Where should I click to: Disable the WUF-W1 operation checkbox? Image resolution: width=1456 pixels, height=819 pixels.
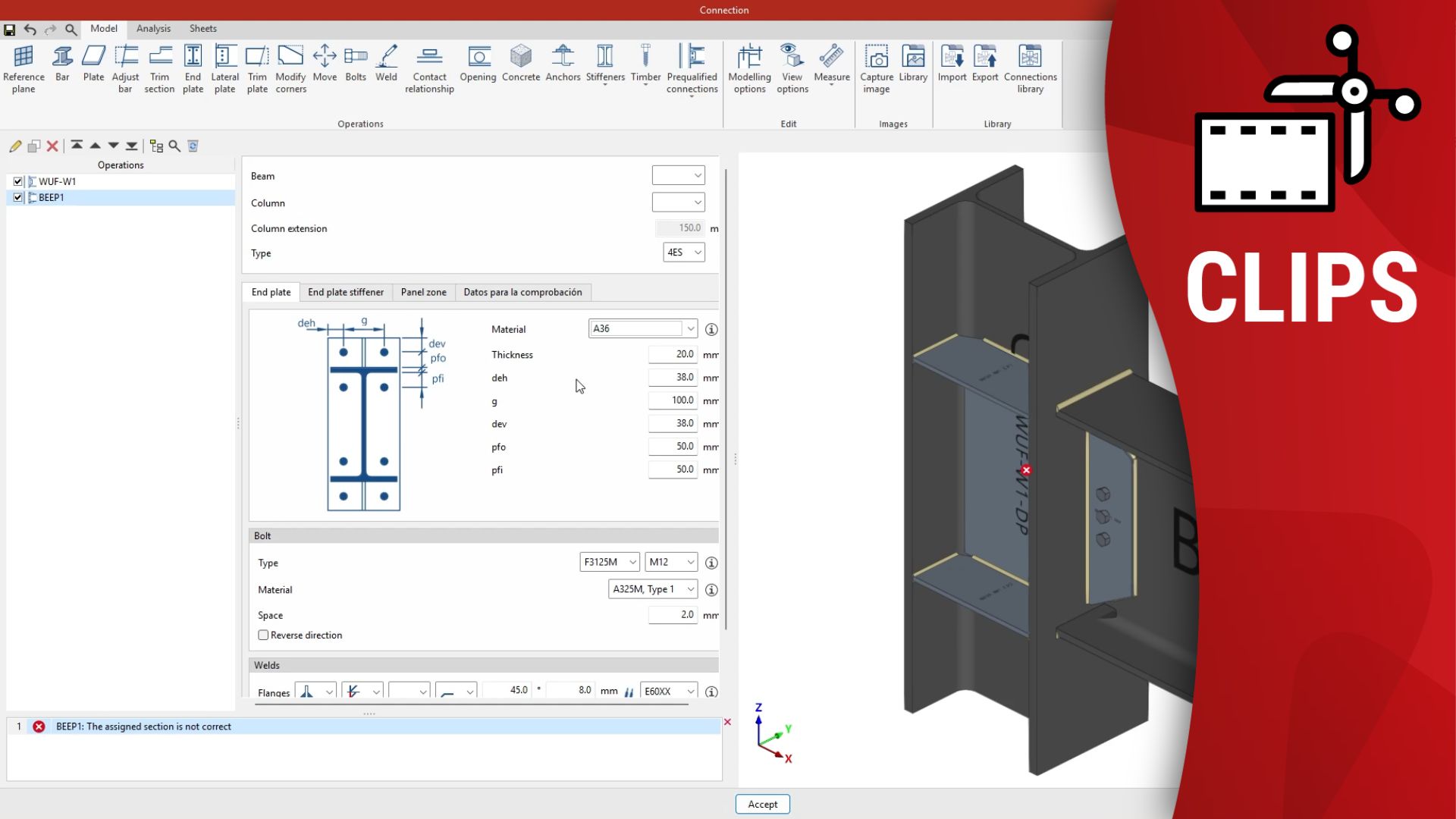click(17, 181)
